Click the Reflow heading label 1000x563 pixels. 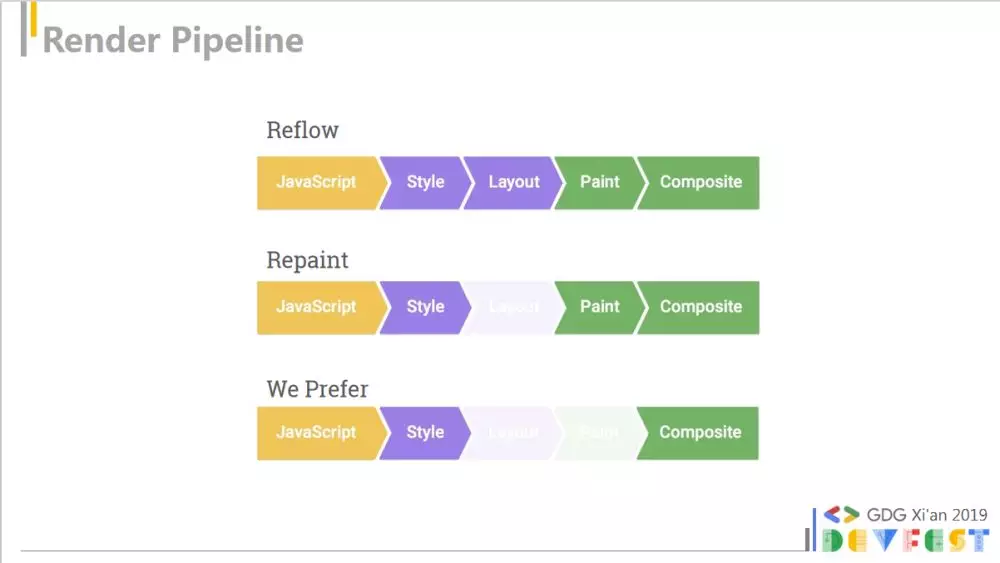pos(302,130)
